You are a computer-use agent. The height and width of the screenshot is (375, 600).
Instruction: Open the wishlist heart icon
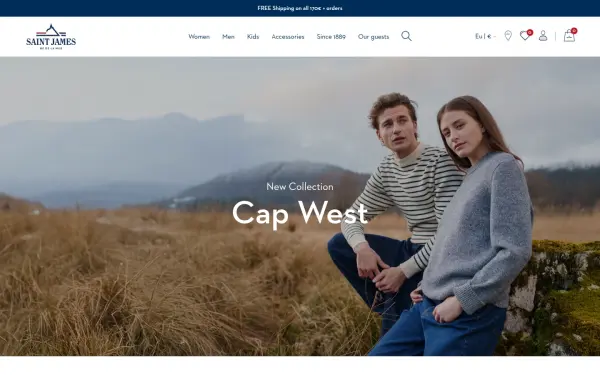coord(525,36)
